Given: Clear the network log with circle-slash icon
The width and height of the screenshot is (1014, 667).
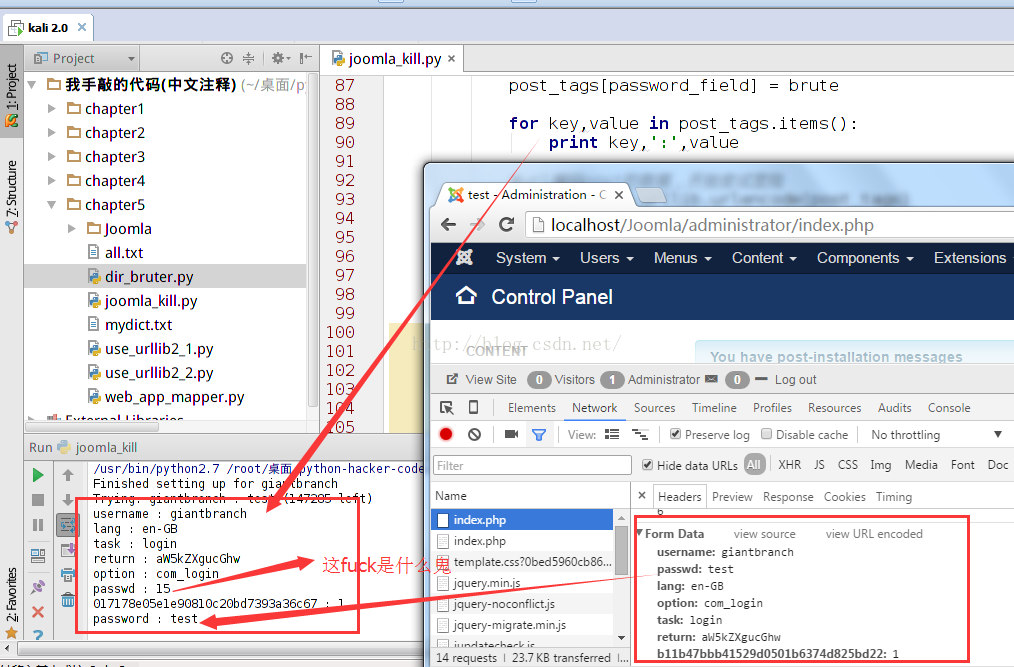Looking at the screenshot, I should tap(475, 434).
